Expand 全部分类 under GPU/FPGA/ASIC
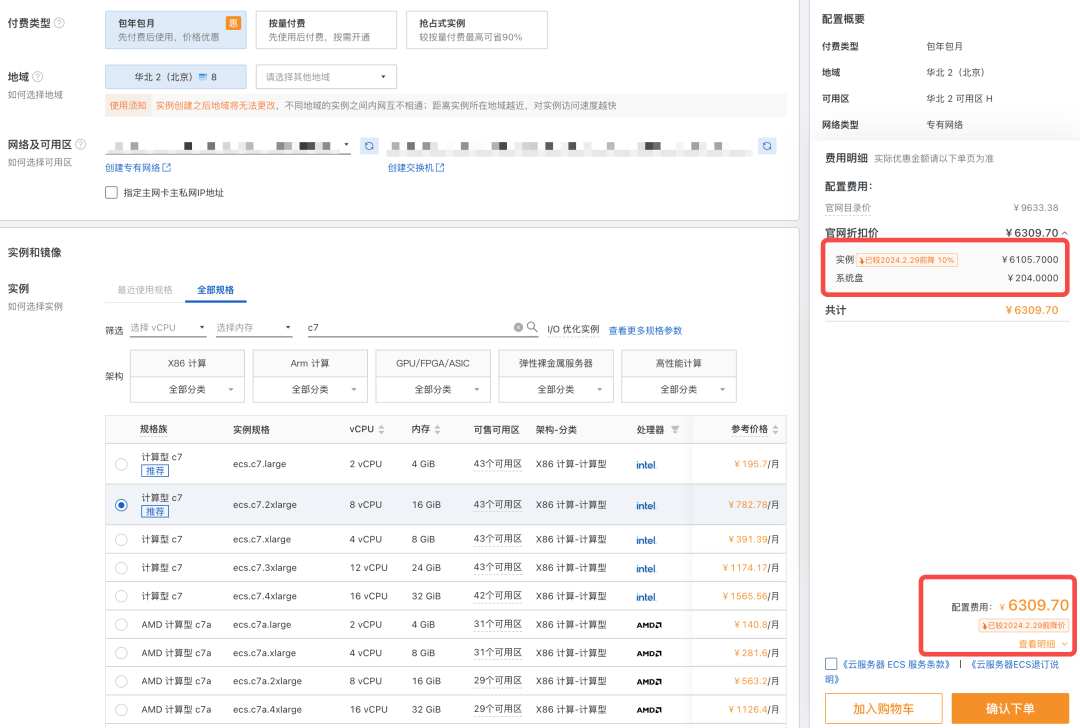The image size is (1080, 728). (x=433, y=389)
